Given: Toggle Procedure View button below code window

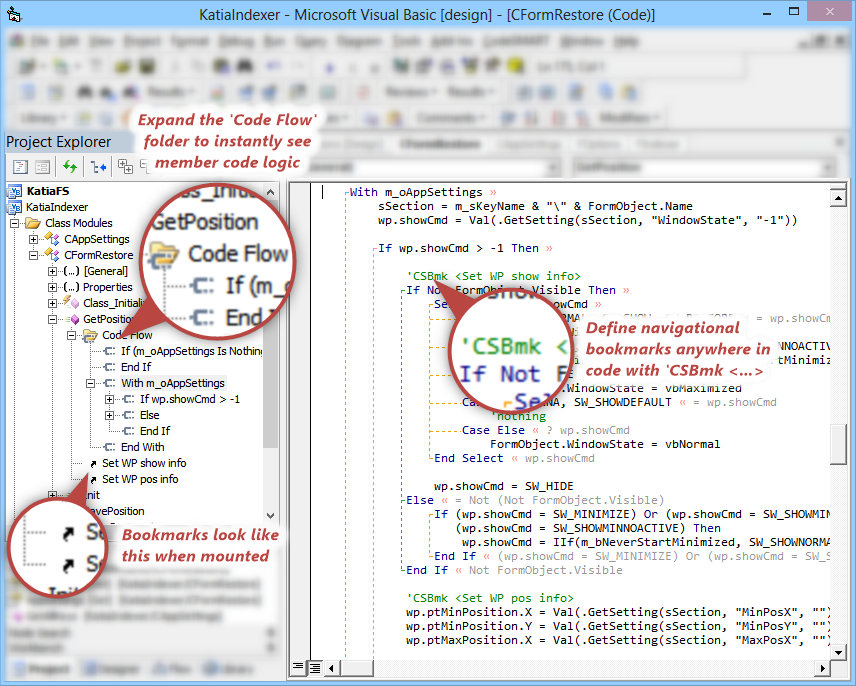Looking at the screenshot, I should pos(298,667).
